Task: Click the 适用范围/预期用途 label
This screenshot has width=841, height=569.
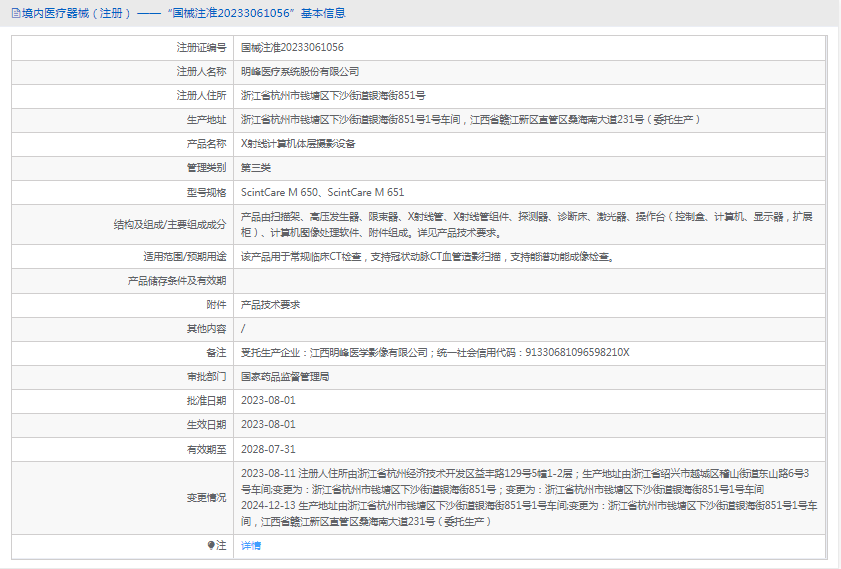Action: (185, 257)
